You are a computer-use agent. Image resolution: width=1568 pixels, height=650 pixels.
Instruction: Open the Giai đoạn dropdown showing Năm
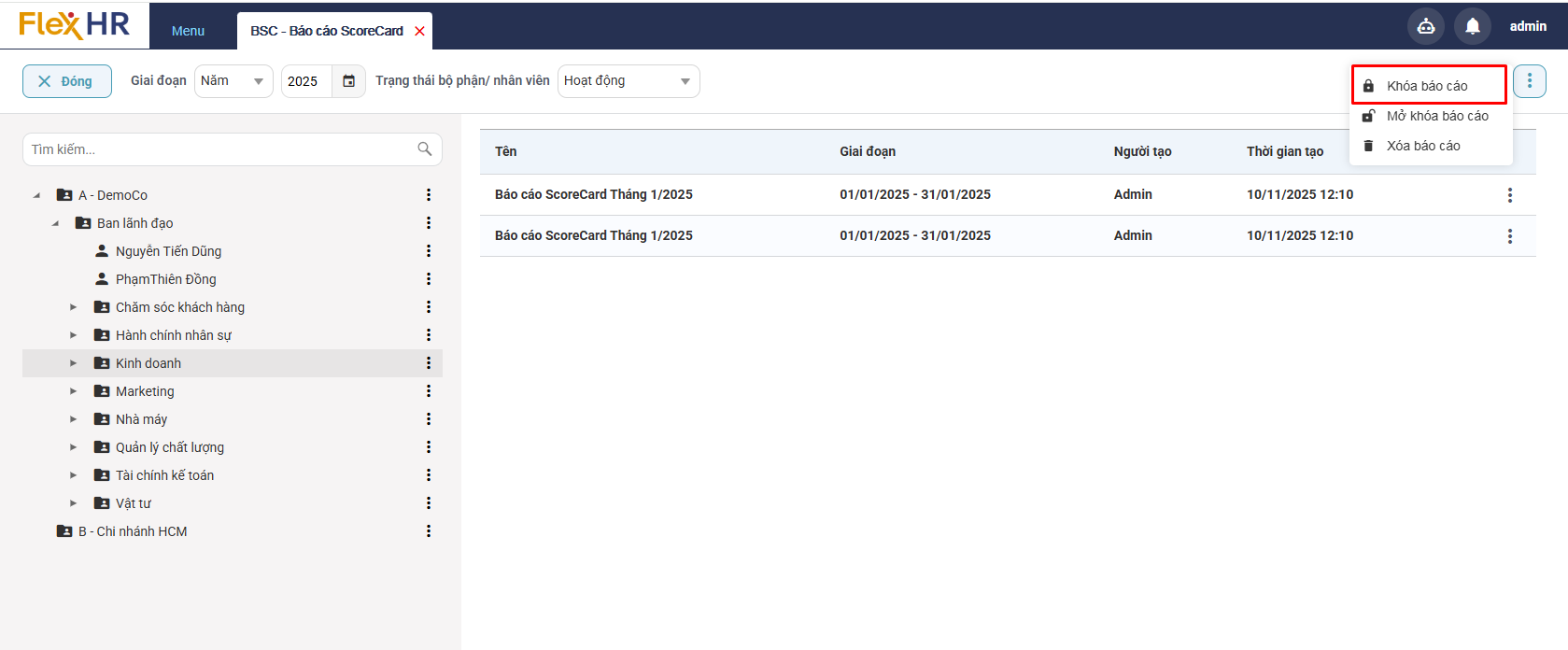pos(233,81)
